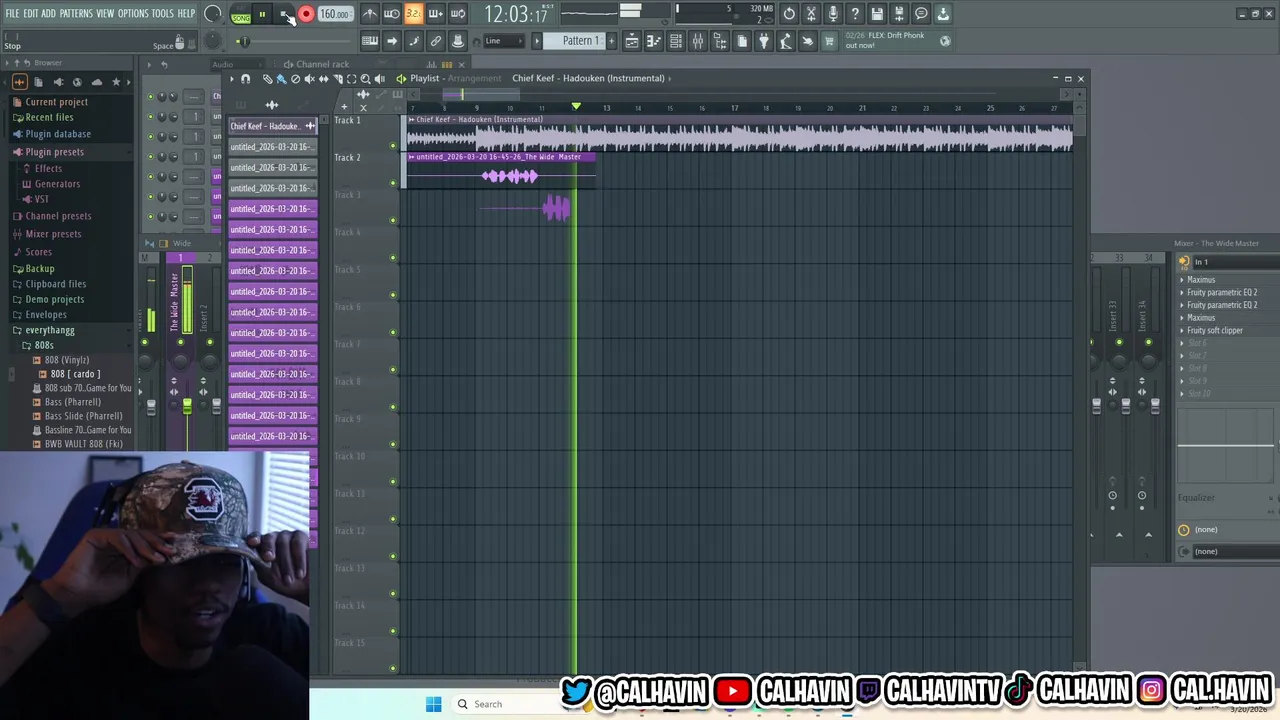Image resolution: width=1280 pixels, height=720 pixels.
Task: Open the VIEW menu
Action: 105,14
